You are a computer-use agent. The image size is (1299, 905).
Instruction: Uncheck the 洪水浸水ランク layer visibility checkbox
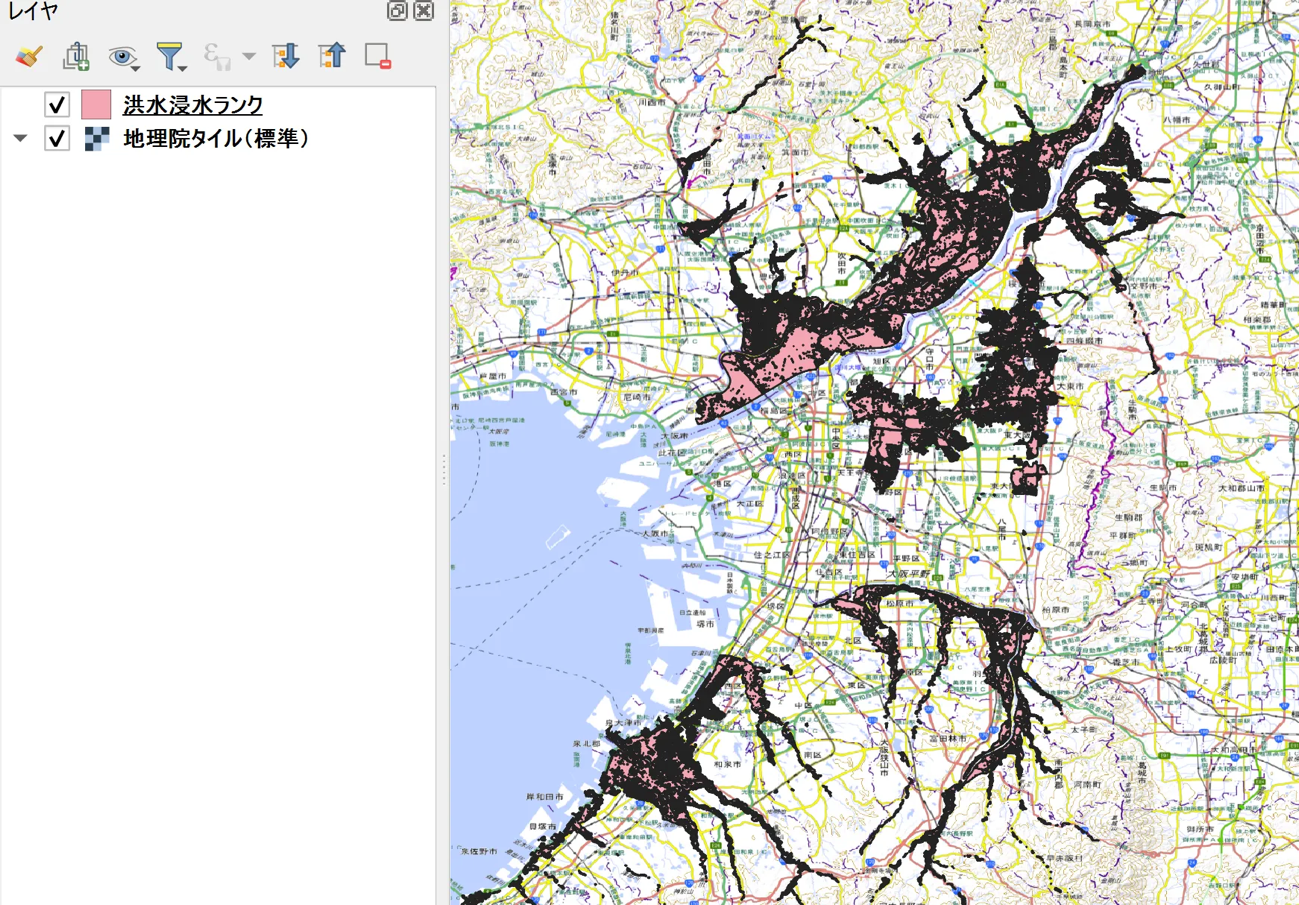pyautogui.click(x=57, y=105)
